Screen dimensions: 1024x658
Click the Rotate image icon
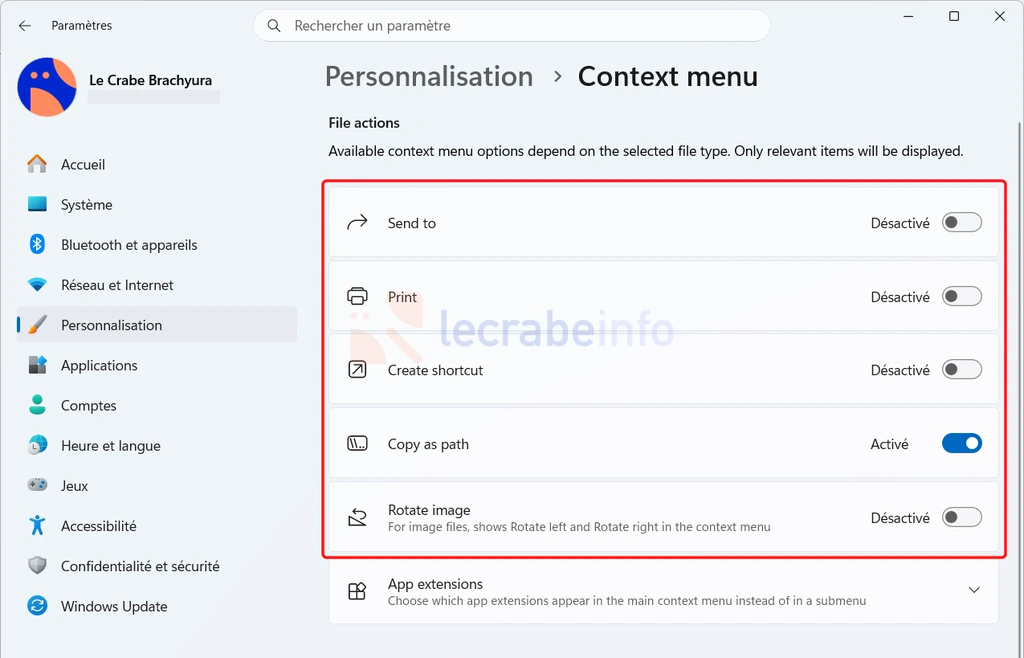[x=357, y=518]
